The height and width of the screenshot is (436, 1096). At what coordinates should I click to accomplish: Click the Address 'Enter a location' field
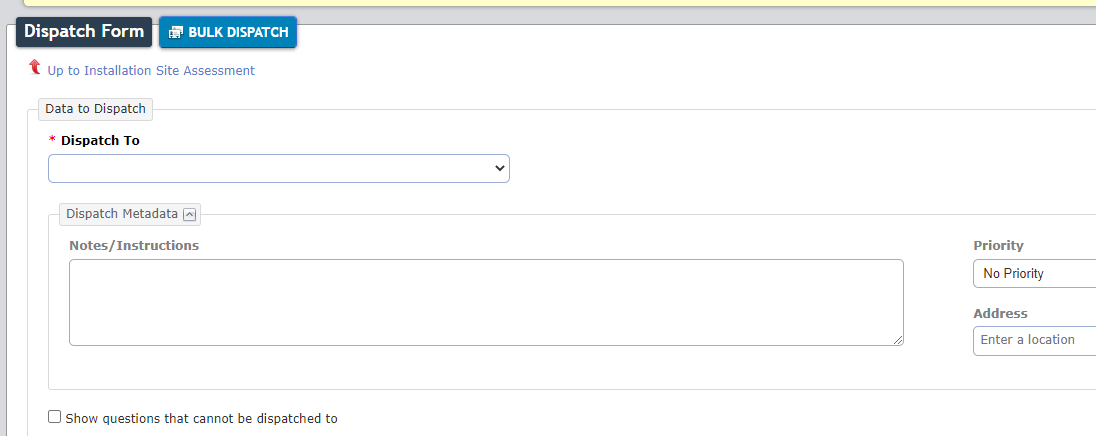tap(1034, 340)
